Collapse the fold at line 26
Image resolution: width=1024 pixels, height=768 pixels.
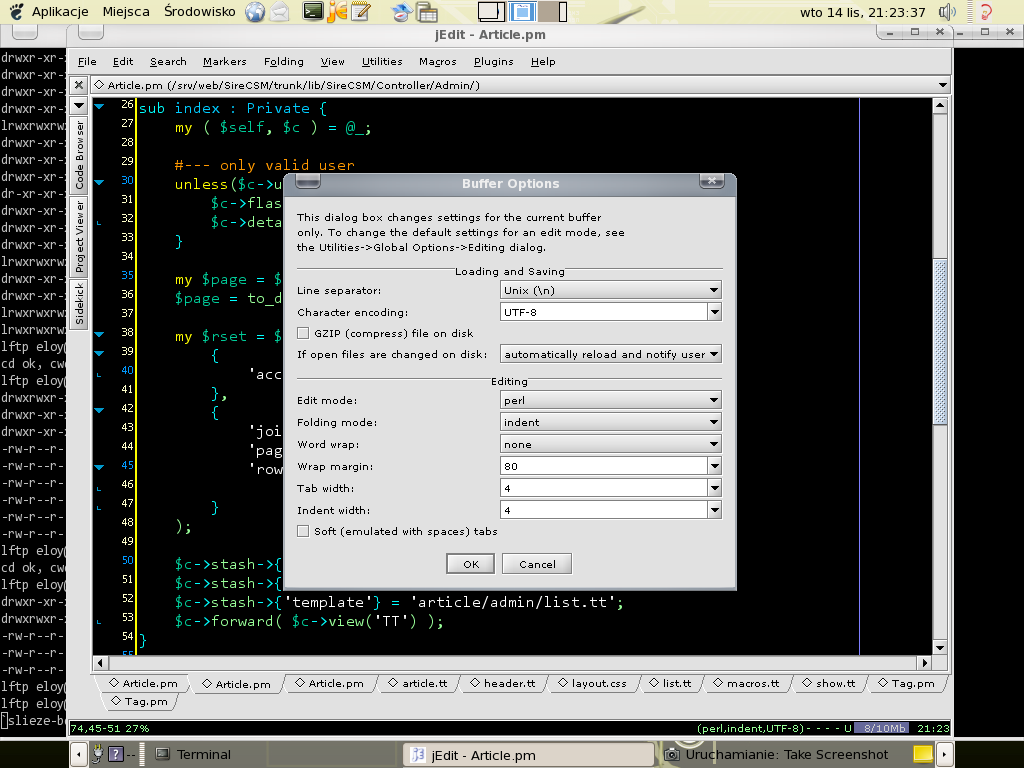coord(99,107)
